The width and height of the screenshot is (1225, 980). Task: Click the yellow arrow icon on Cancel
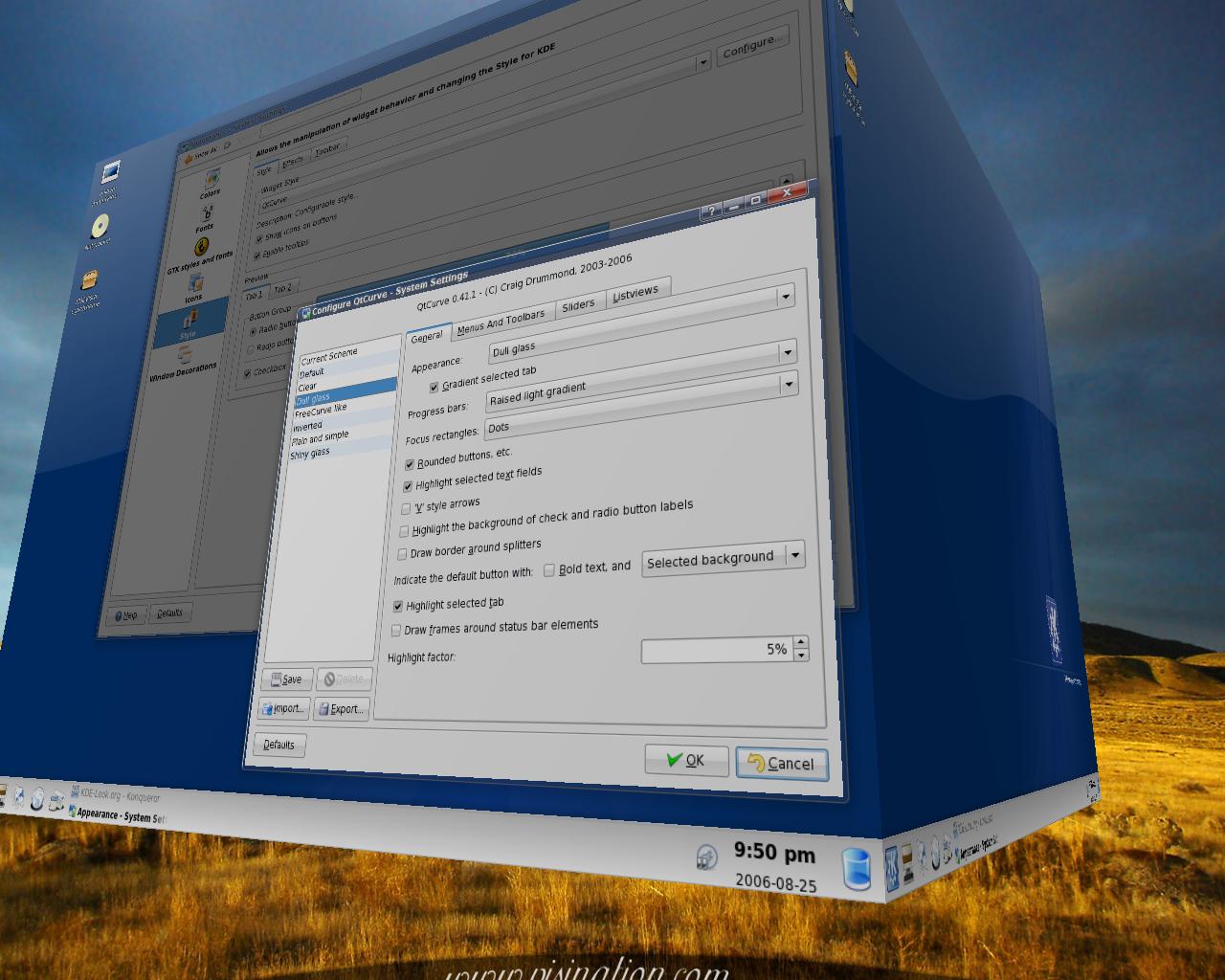click(x=756, y=762)
